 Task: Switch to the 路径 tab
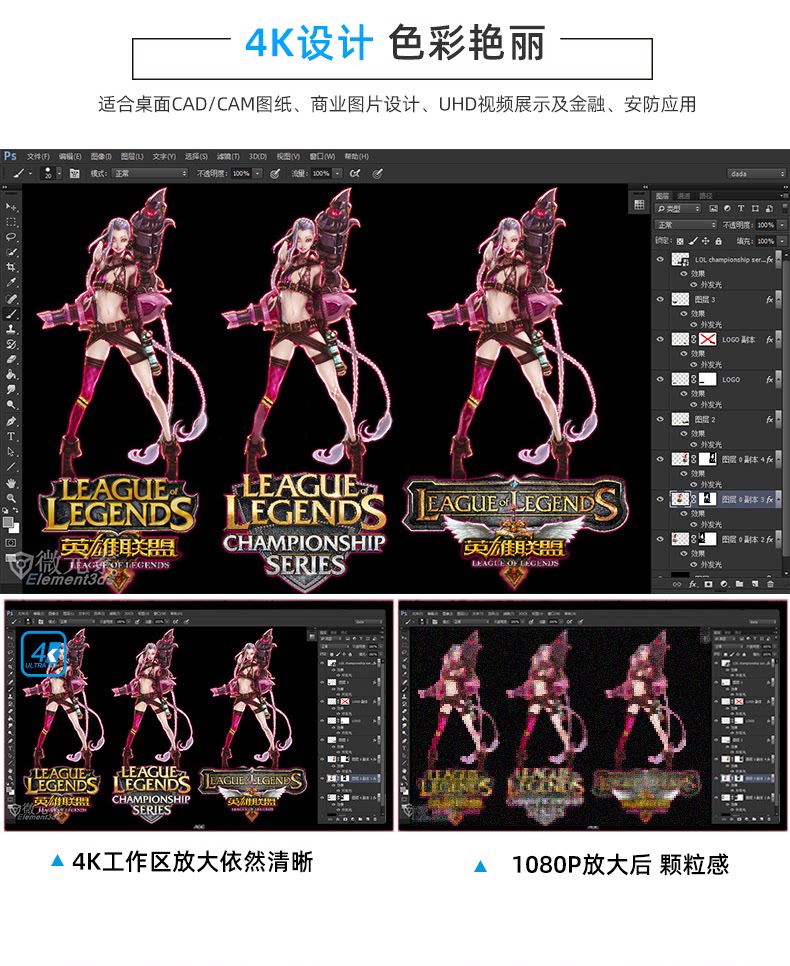[x=706, y=196]
